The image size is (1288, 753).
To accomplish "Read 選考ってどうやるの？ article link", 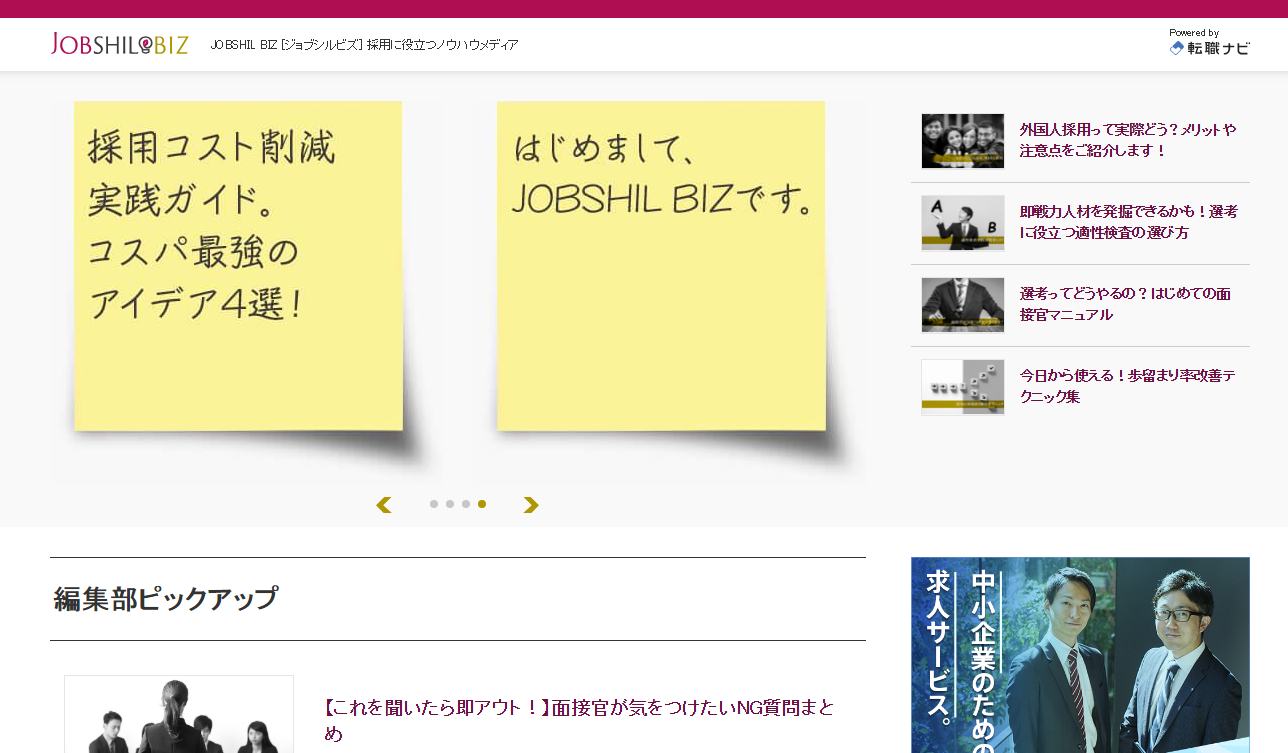I will pyautogui.click(x=1125, y=305).
